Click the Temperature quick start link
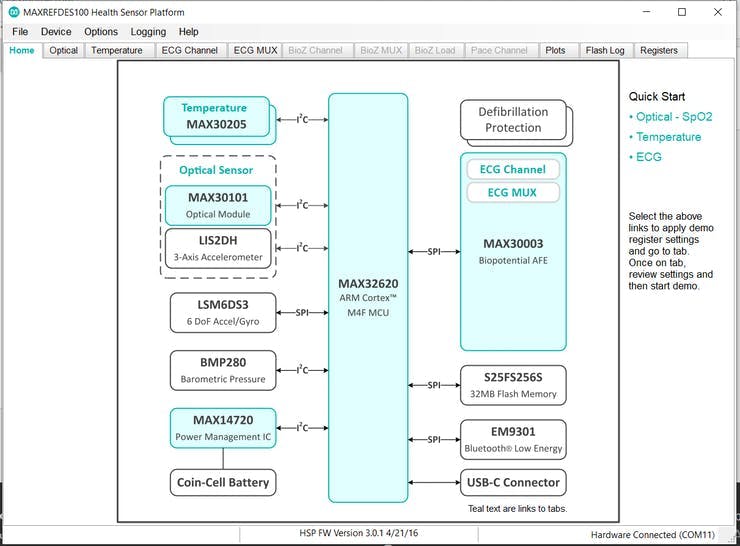740x546 pixels. pyautogui.click(x=668, y=137)
